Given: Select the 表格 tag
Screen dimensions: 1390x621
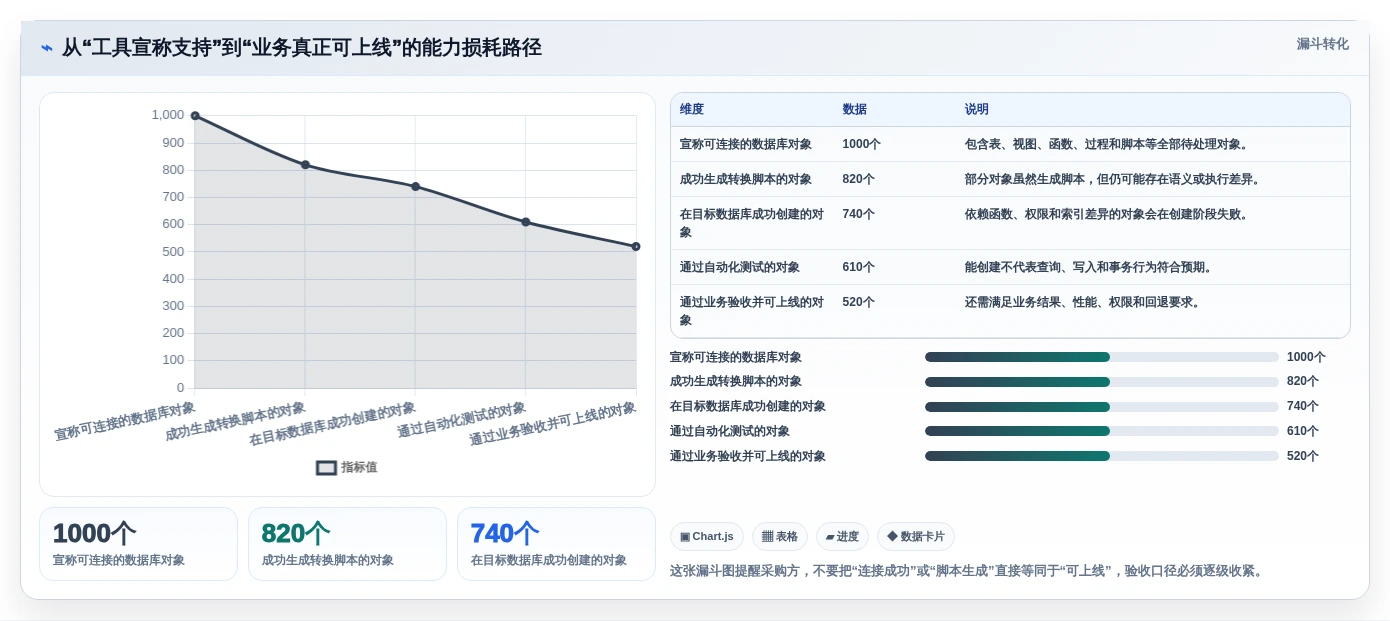Looking at the screenshot, I should [780, 536].
